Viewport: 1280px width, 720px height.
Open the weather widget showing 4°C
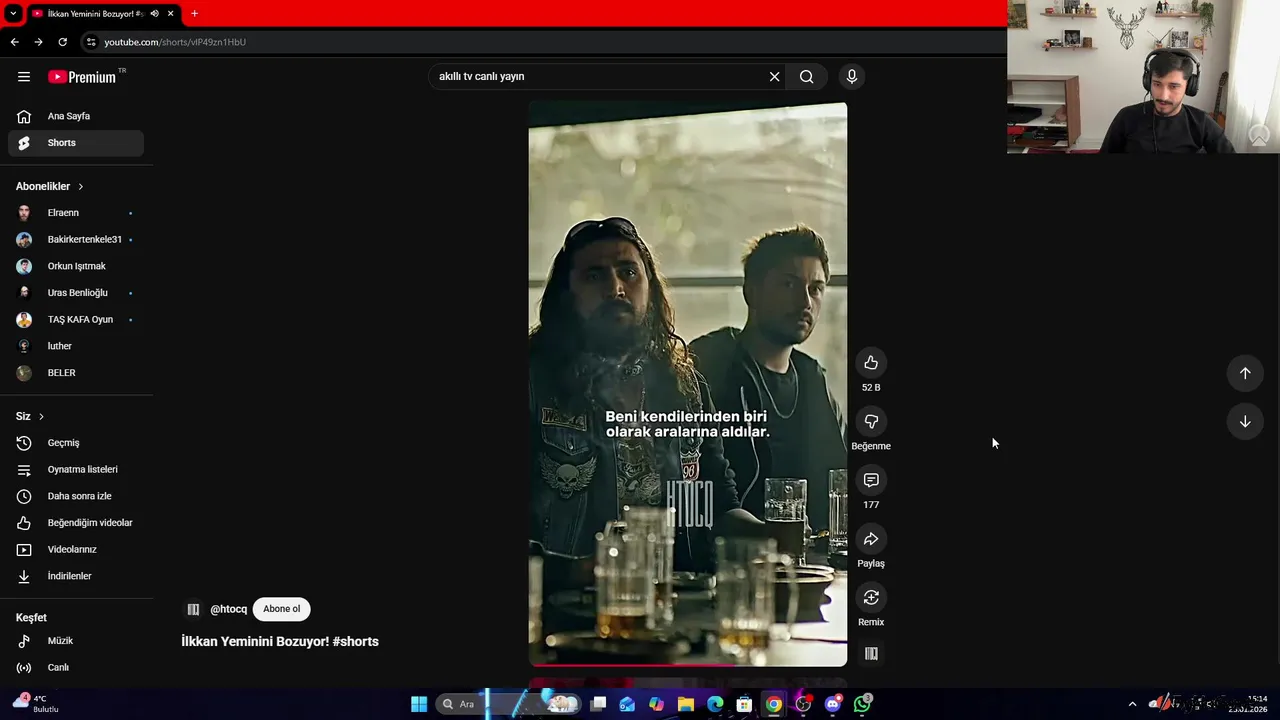coord(35,704)
